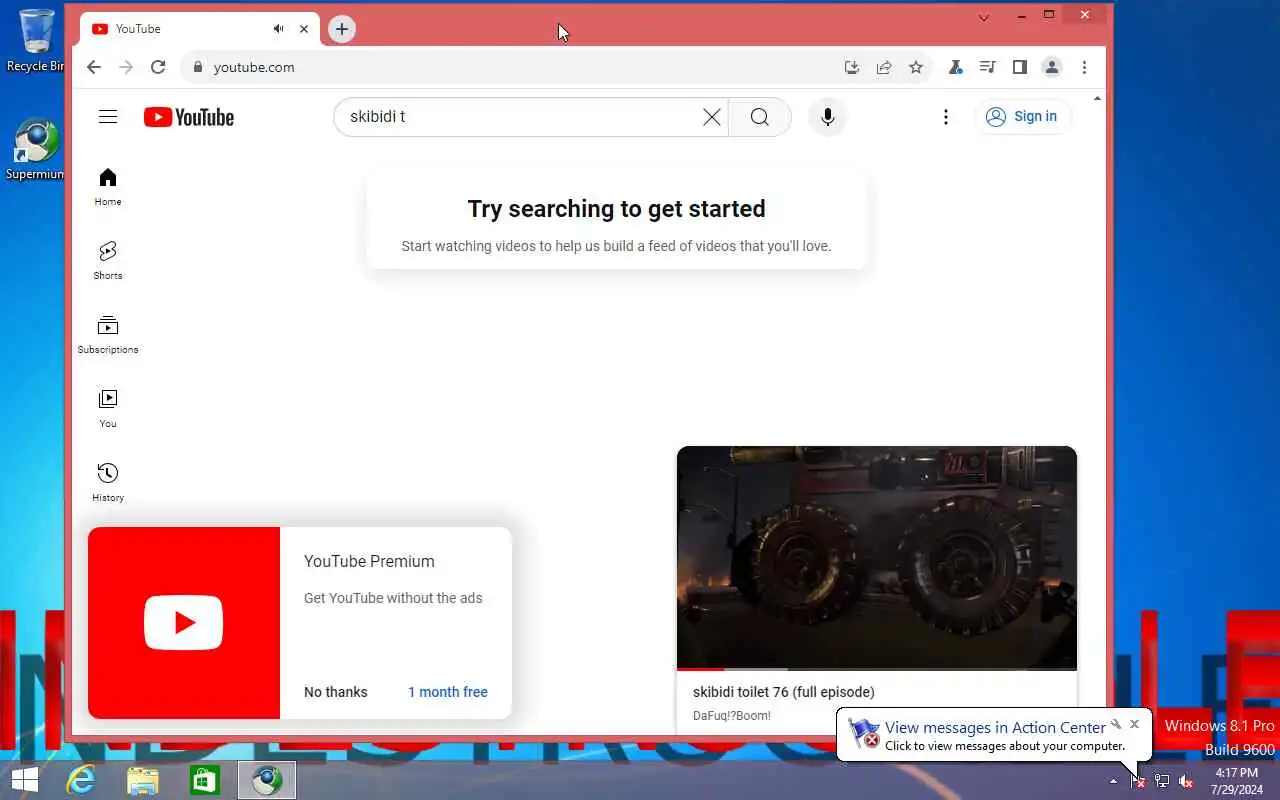Go to Home in the sidebar
Viewport: 1280px width, 800px height.
click(108, 187)
